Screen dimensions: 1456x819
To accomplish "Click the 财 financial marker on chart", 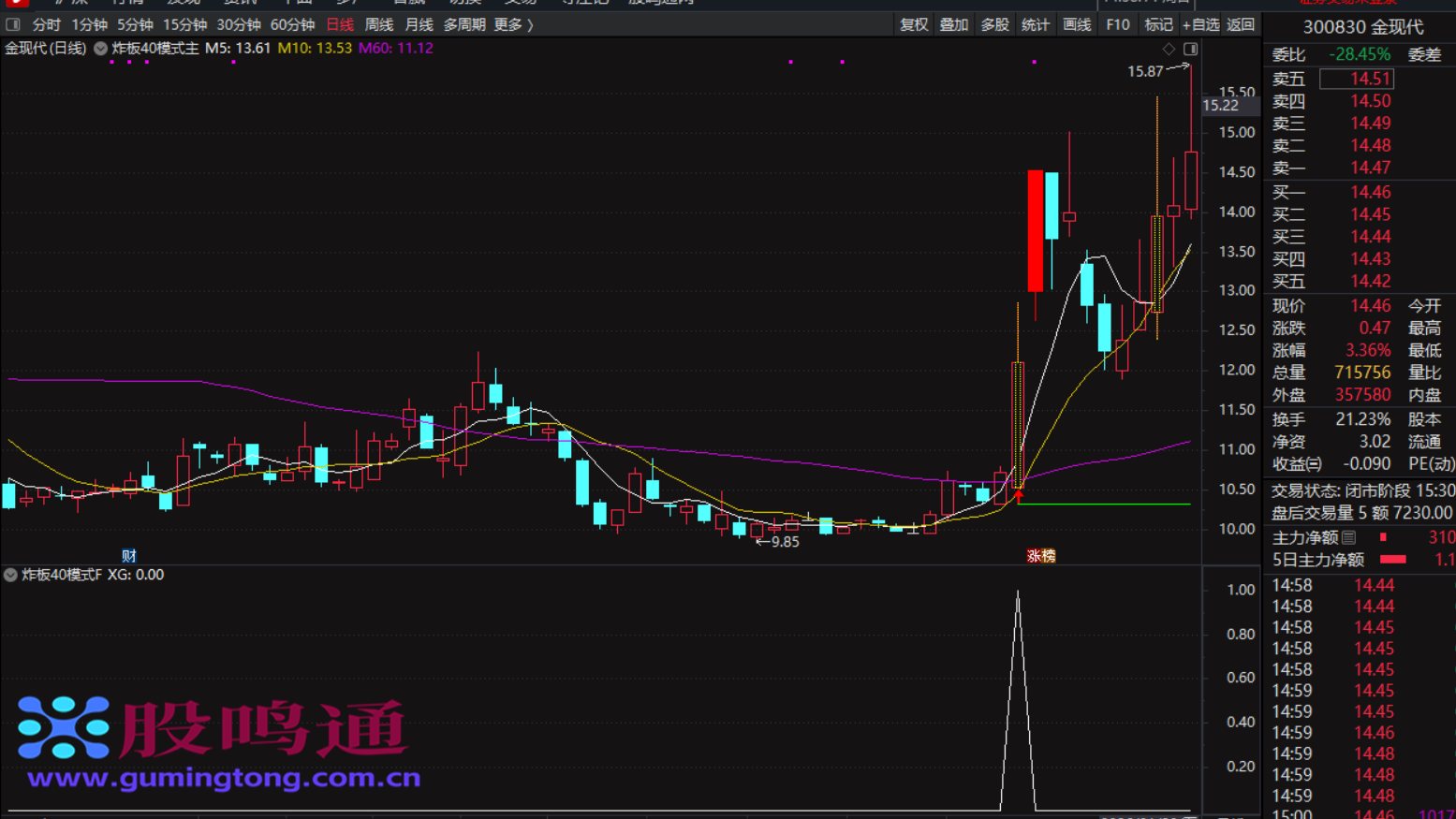I will (129, 556).
